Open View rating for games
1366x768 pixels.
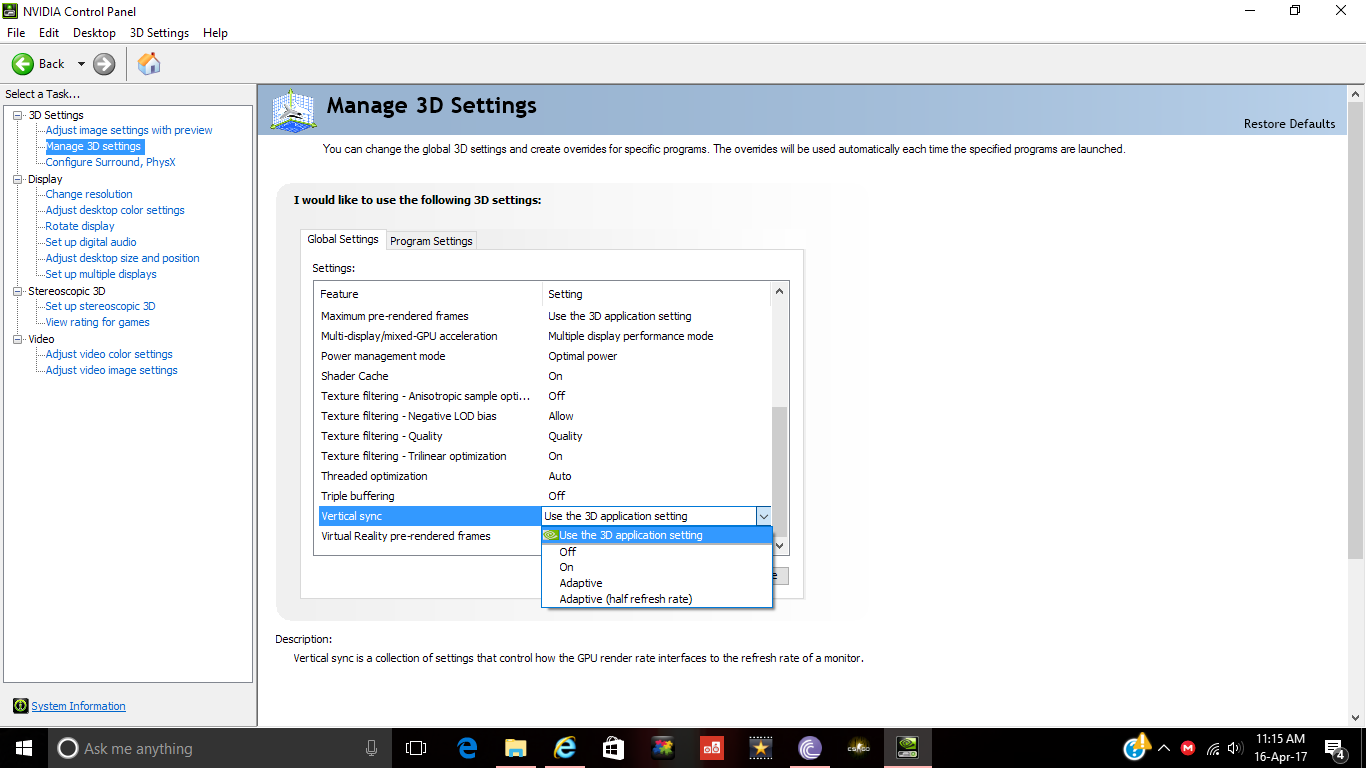97,322
